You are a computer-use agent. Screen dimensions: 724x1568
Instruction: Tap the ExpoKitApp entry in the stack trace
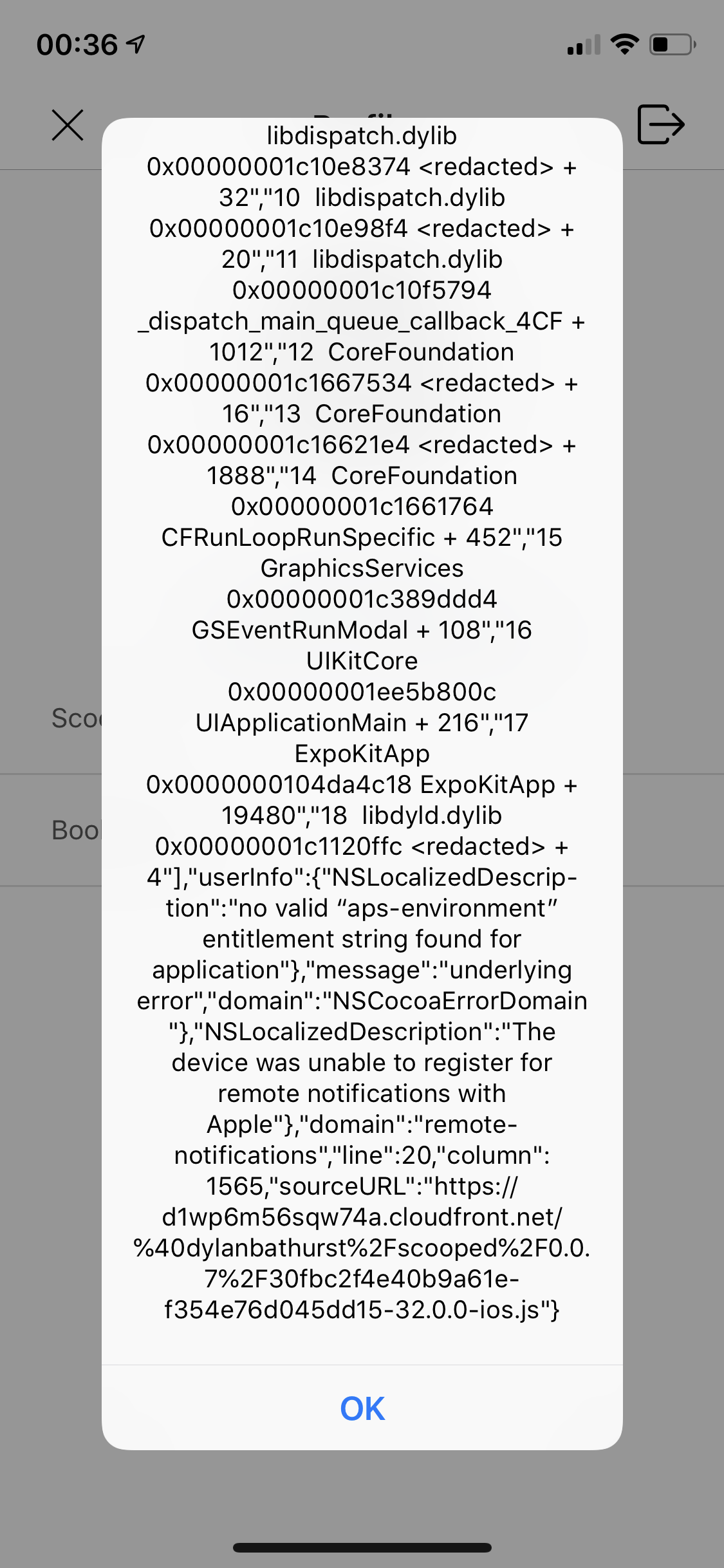[x=362, y=753]
